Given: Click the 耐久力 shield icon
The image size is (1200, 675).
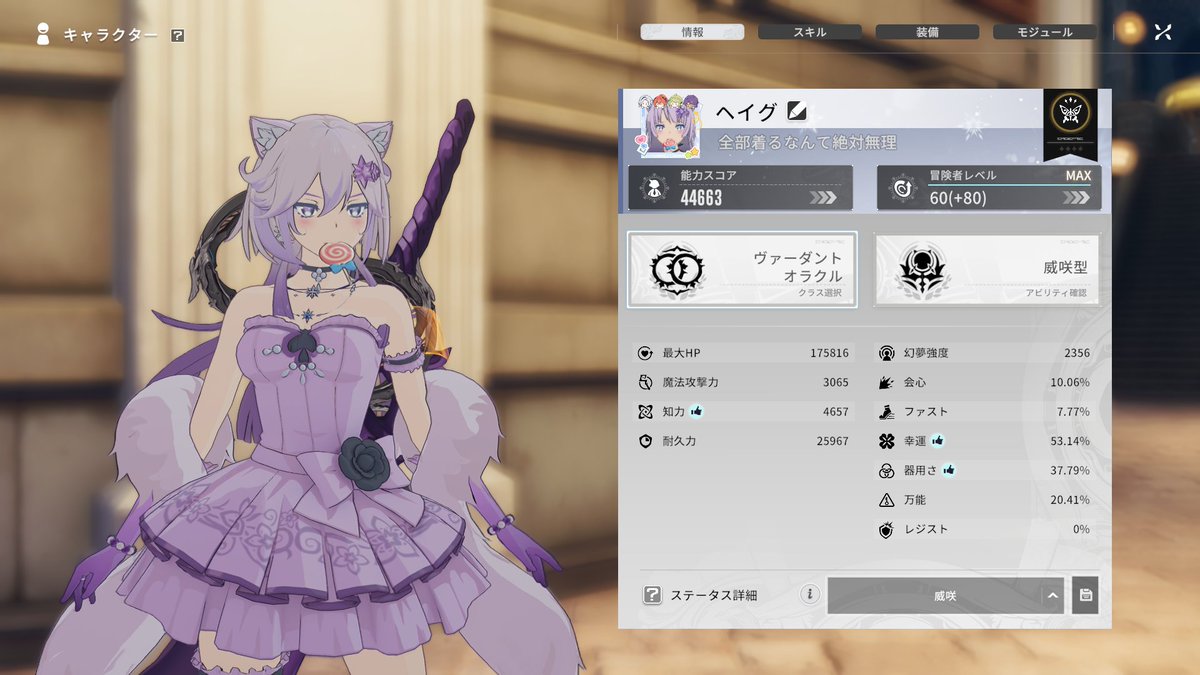Looking at the screenshot, I should tap(645, 441).
